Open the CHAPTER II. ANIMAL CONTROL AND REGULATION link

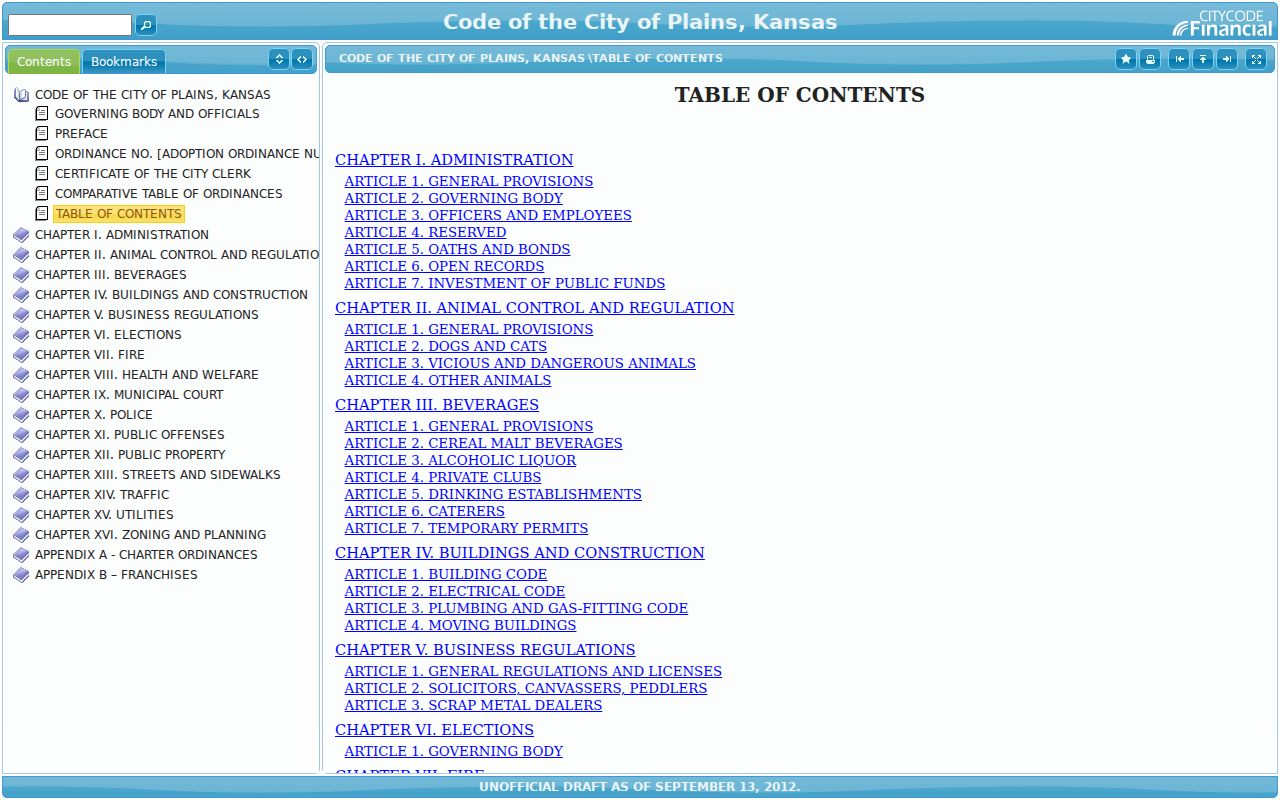pyautogui.click(x=534, y=308)
